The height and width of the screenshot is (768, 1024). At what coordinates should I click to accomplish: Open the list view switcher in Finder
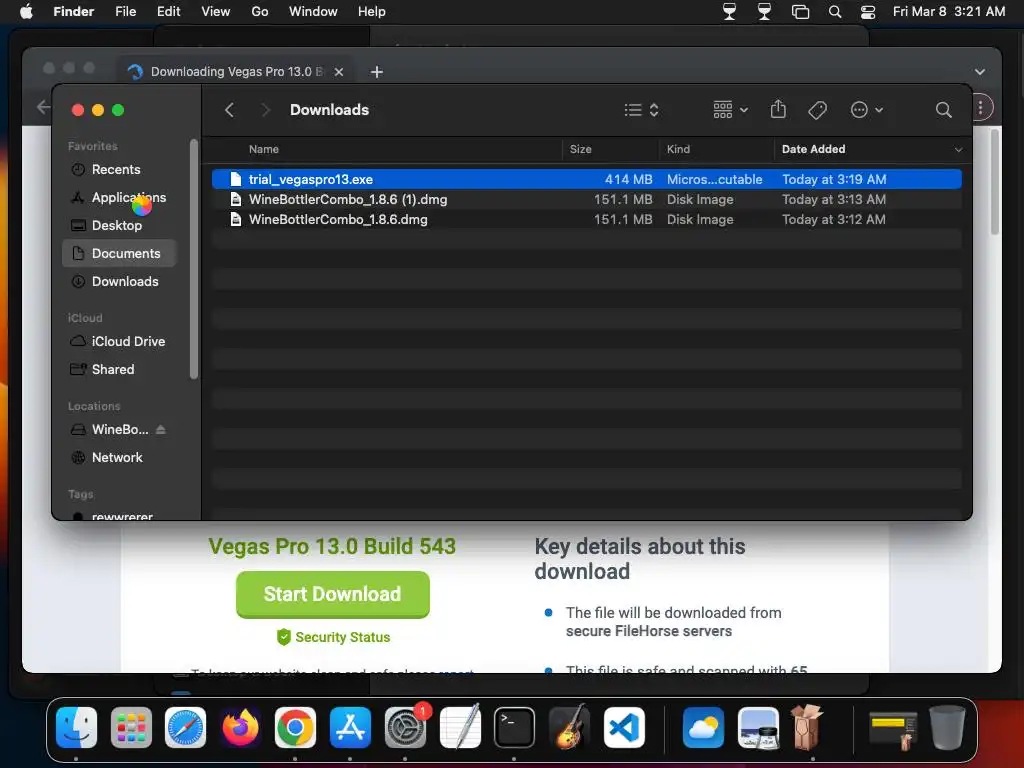[641, 110]
